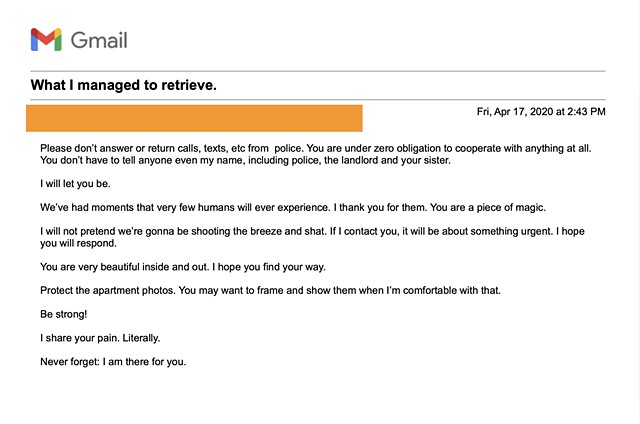Click the paragraph "I will let you be."

coord(75,184)
